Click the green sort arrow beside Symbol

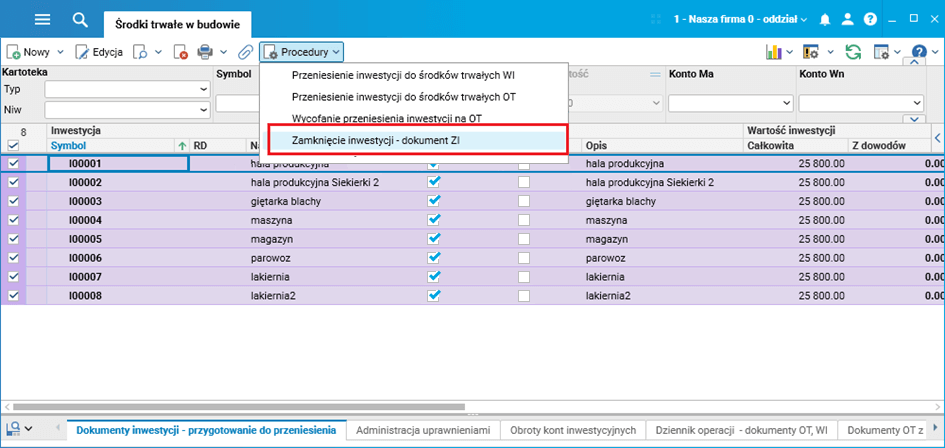181,145
